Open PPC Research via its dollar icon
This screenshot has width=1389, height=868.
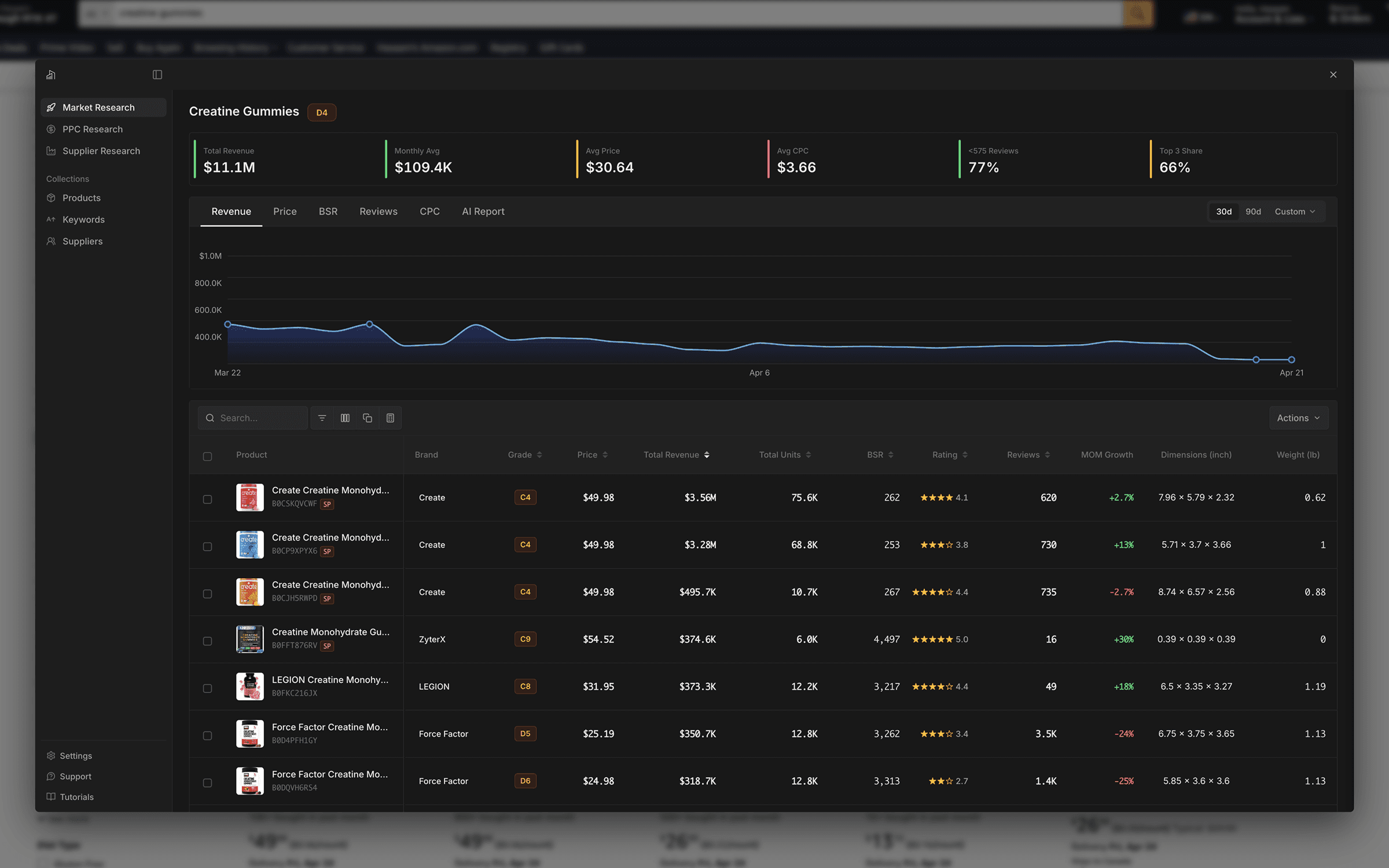tap(51, 129)
